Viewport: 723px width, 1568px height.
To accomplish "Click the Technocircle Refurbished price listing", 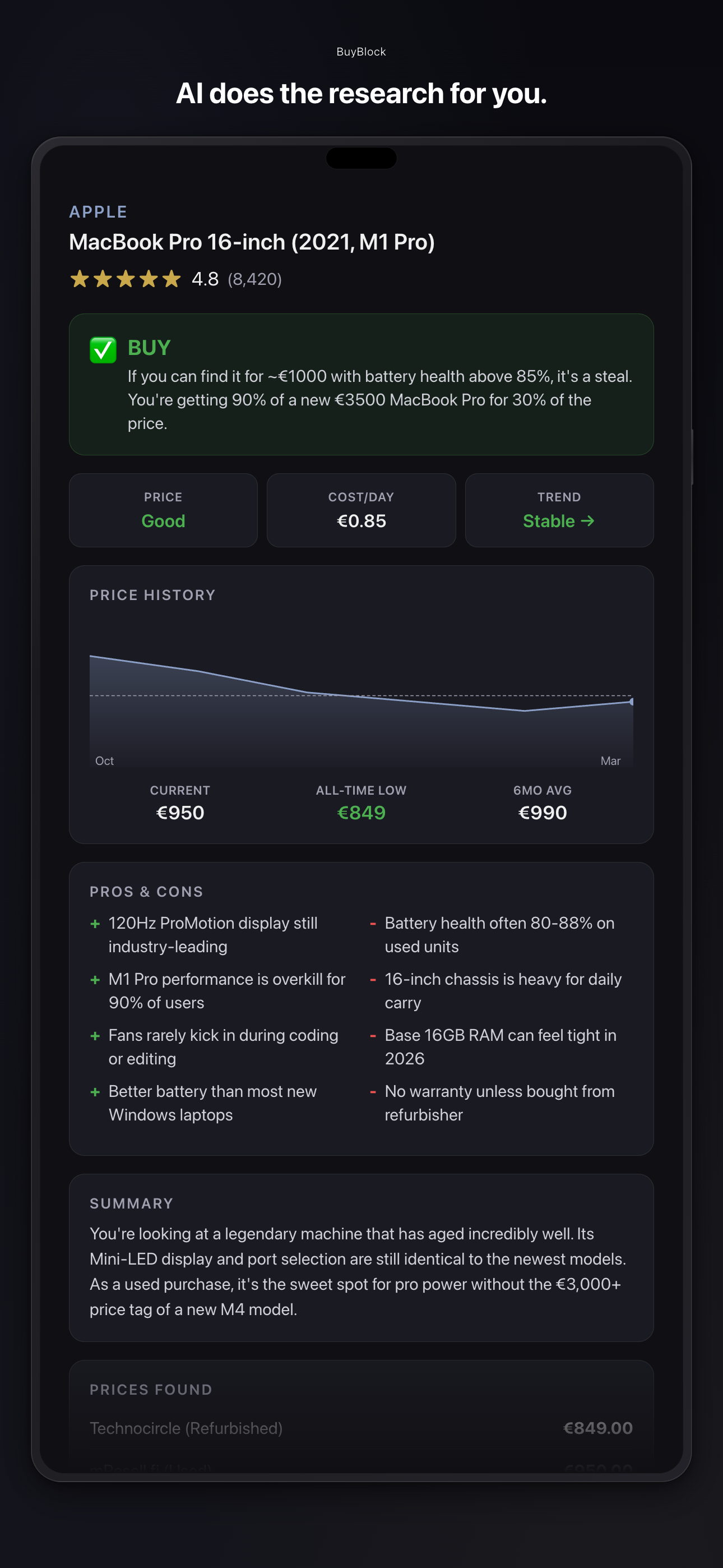I will coord(361,1428).
